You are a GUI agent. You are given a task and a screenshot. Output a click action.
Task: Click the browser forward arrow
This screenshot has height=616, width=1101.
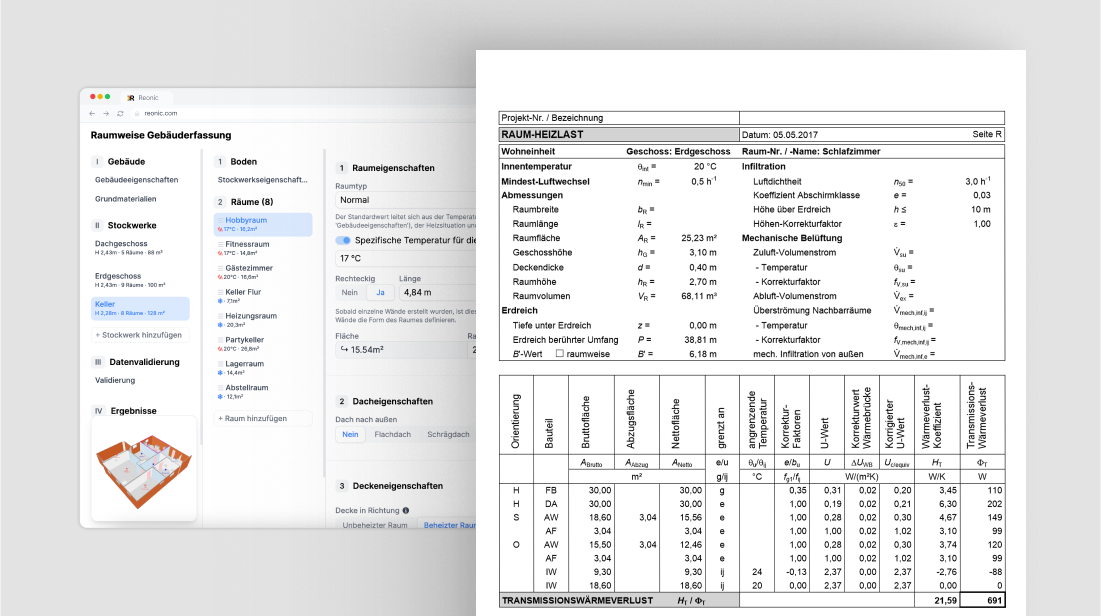(106, 113)
